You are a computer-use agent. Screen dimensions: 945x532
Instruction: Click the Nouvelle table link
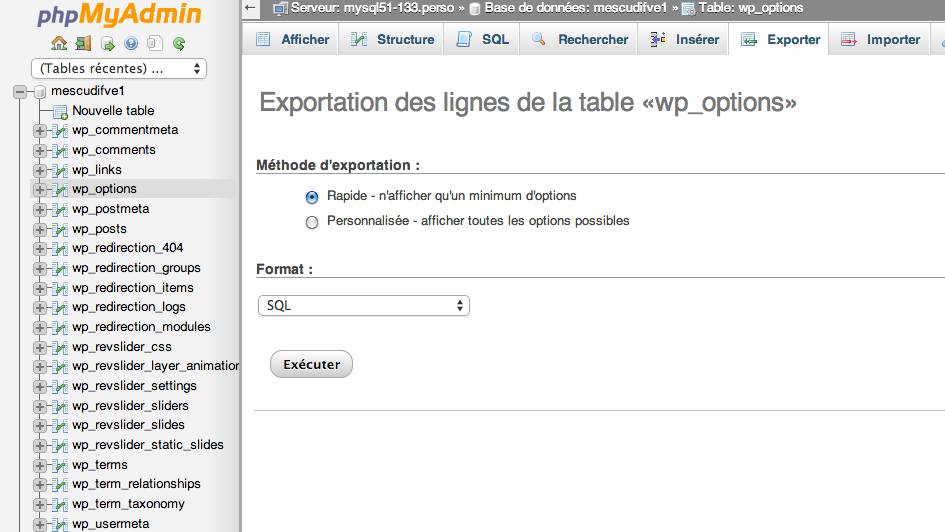coord(113,111)
